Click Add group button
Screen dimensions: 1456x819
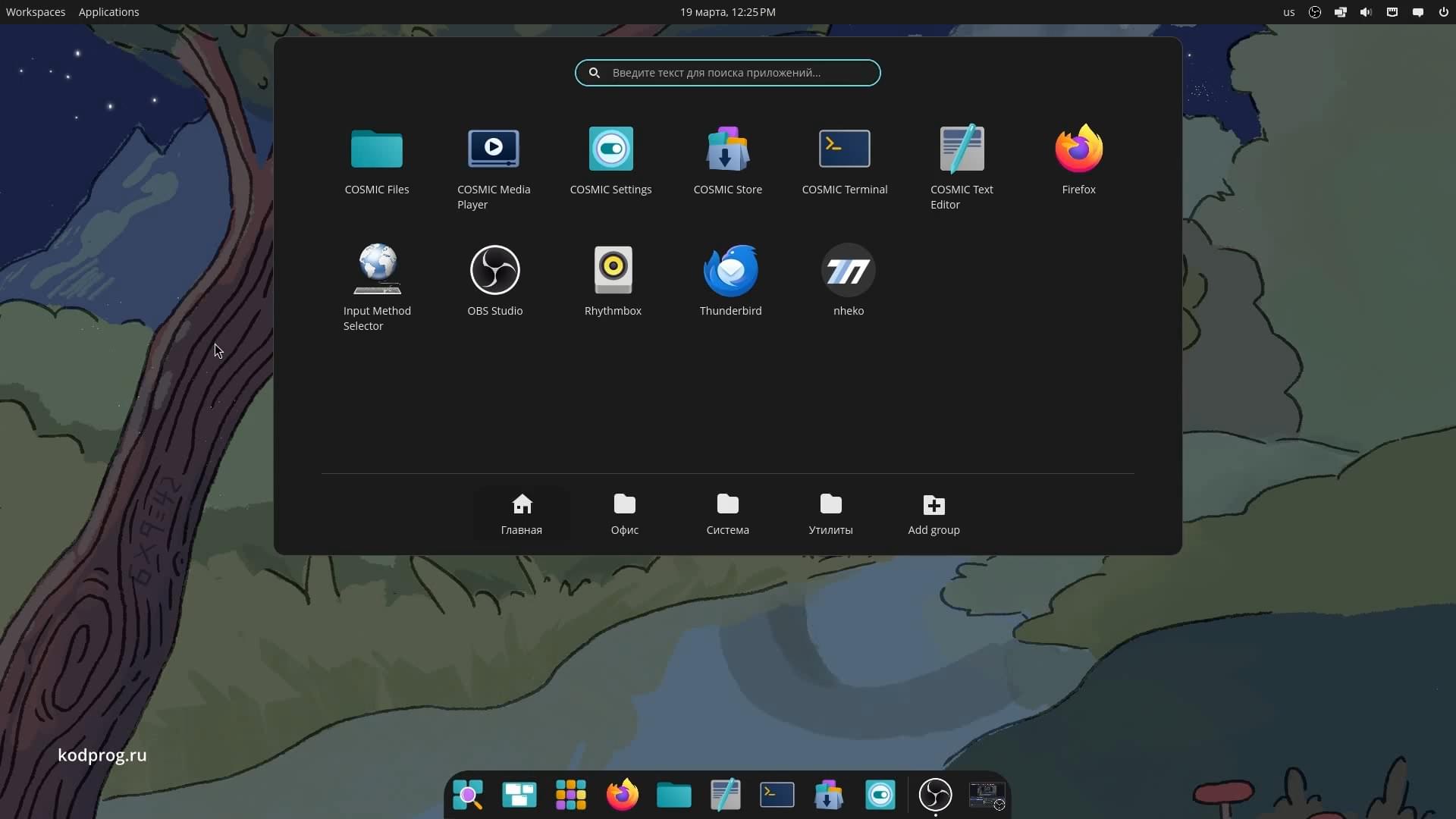[x=934, y=513]
